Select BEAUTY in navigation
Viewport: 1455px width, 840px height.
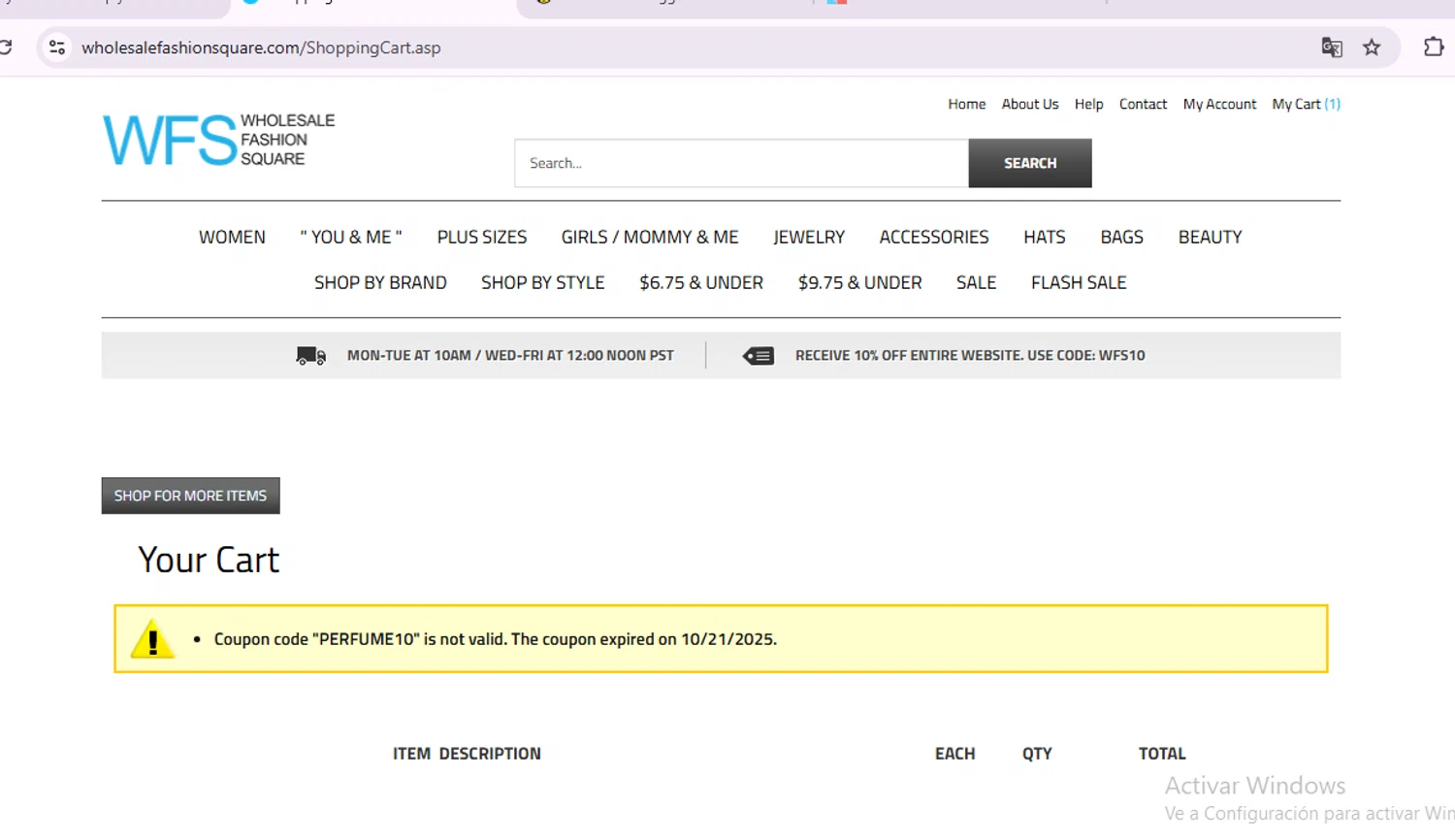click(x=1210, y=237)
